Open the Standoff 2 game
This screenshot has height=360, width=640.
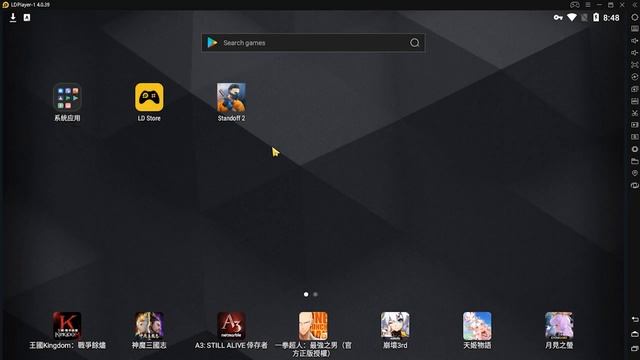231,98
